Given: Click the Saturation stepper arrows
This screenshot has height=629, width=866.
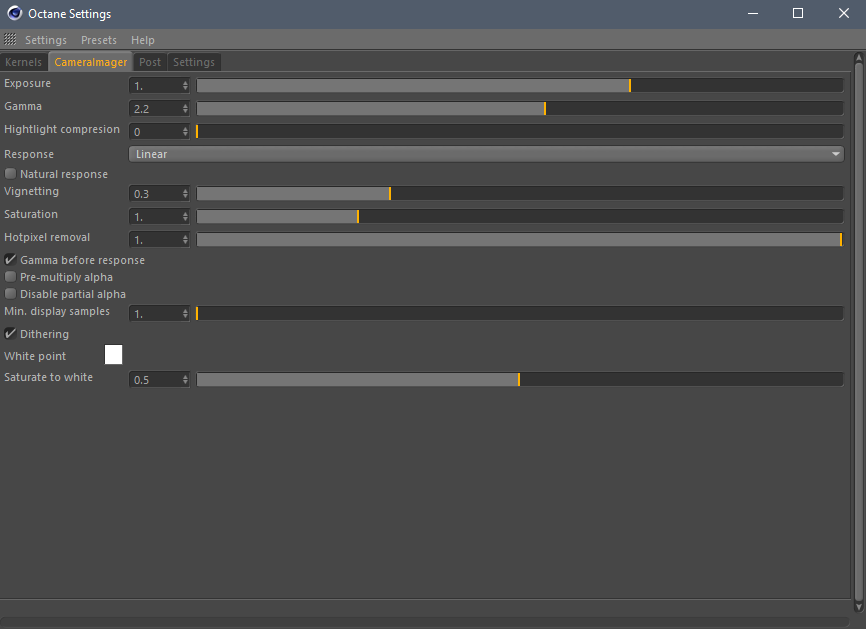Looking at the screenshot, I should click(x=185, y=217).
